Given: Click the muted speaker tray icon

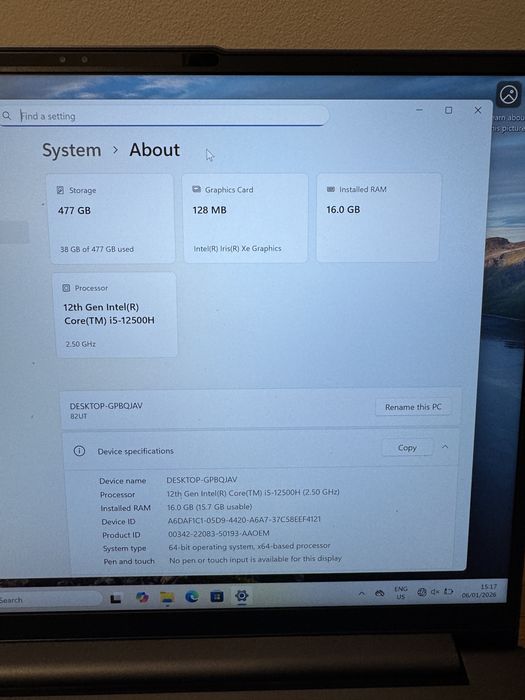Looking at the screenshot, I should (435, 592).
